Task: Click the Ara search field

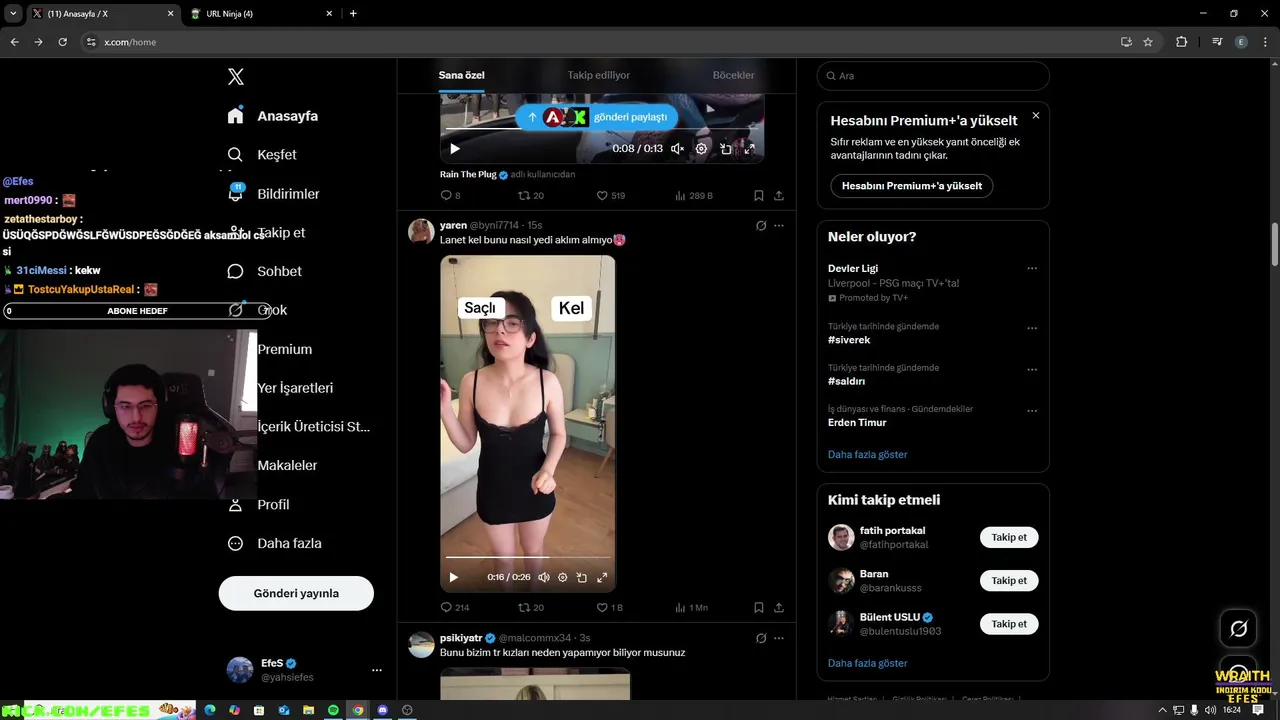Action: click(933, 76)
